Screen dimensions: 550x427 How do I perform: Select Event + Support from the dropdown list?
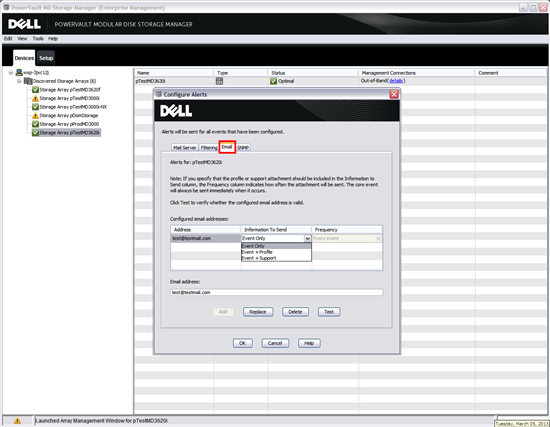tap(276, 258)
